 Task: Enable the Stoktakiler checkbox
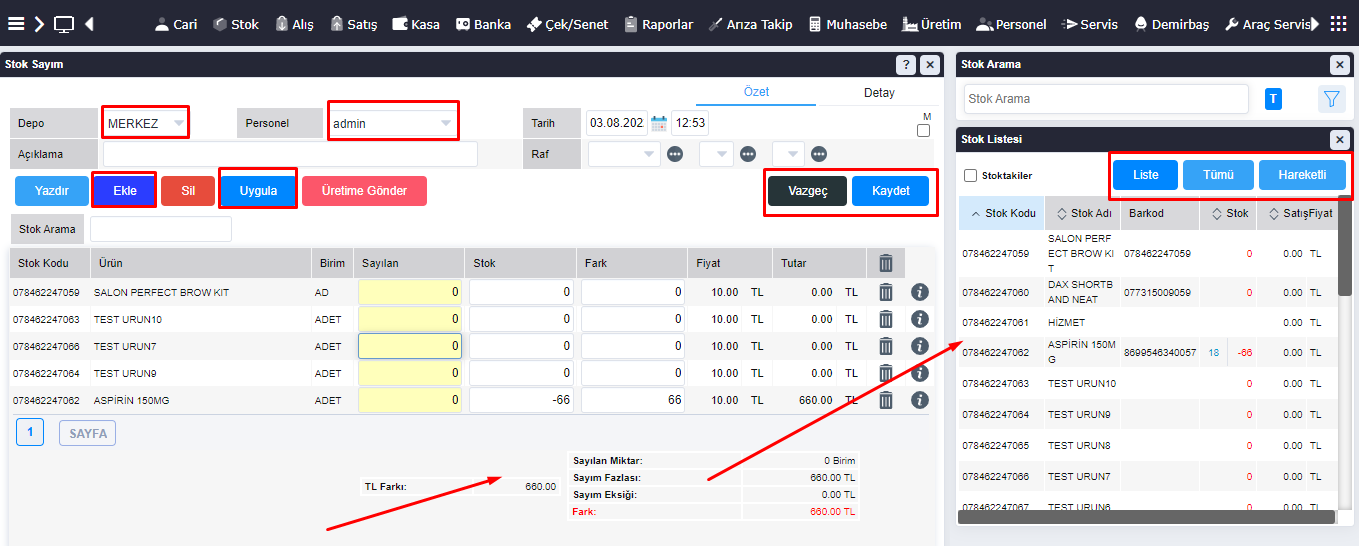coord(970,176)
